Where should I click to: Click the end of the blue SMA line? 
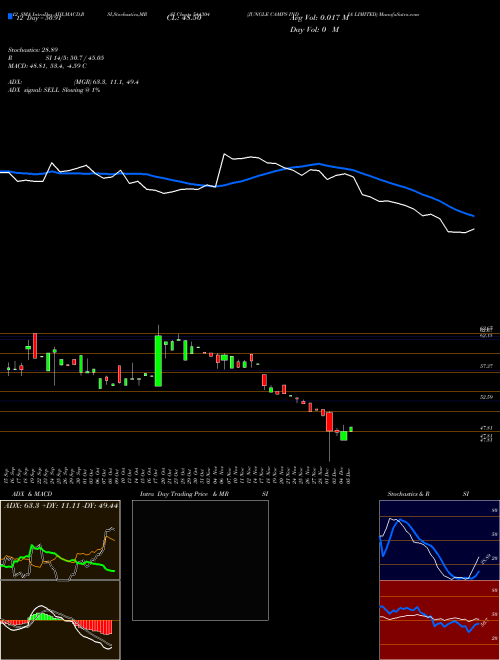point(474,216)
